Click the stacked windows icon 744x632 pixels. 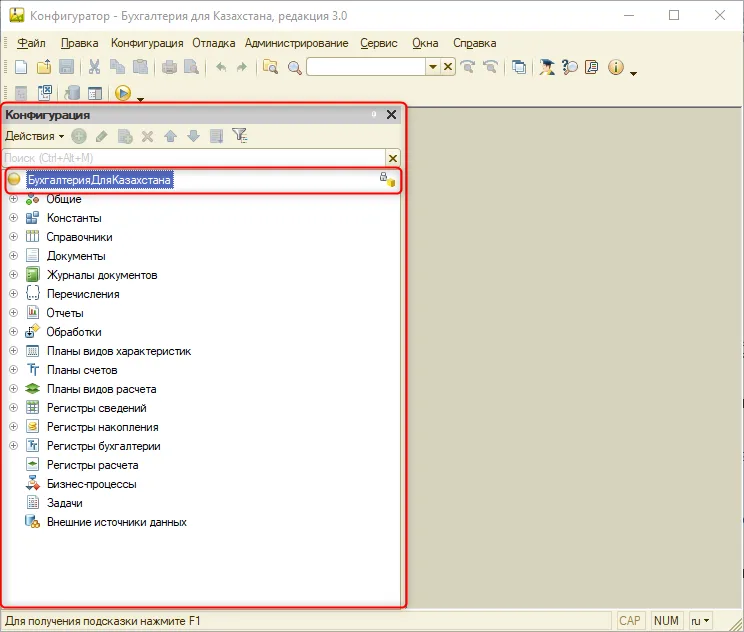tap(519, 67)
